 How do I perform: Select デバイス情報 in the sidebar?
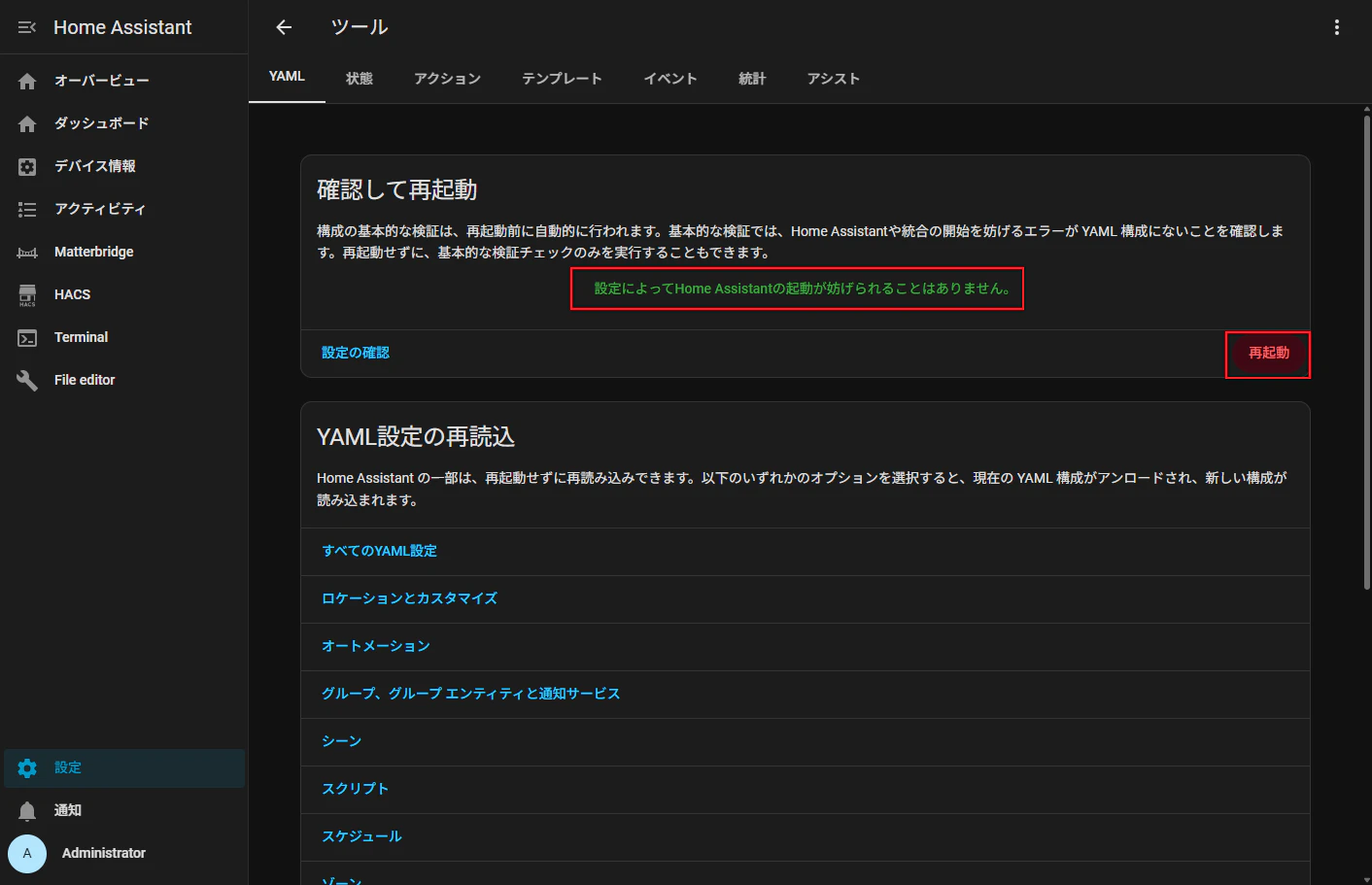124,167
